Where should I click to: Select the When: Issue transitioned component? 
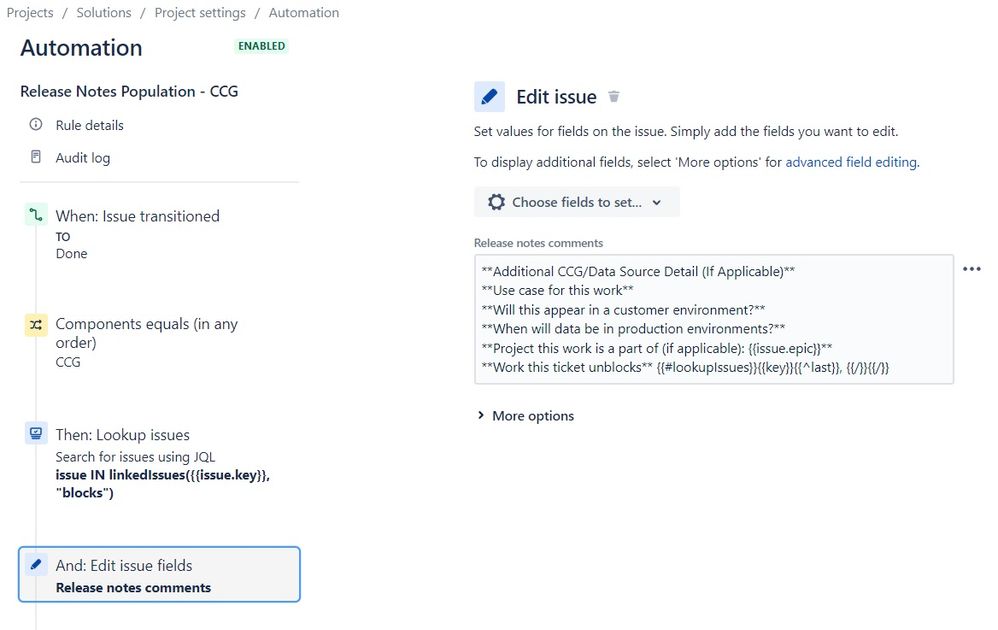[137, 215]
